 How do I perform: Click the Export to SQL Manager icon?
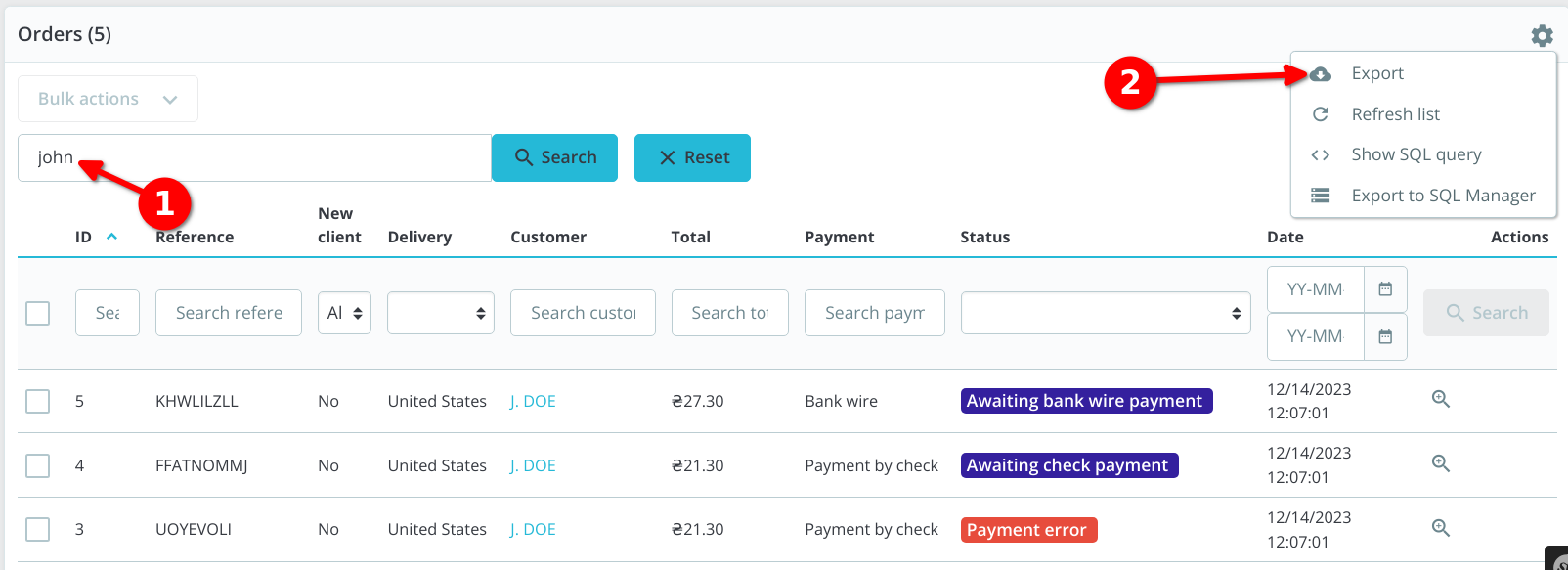pyautogui.click(x=1321, y=196)
